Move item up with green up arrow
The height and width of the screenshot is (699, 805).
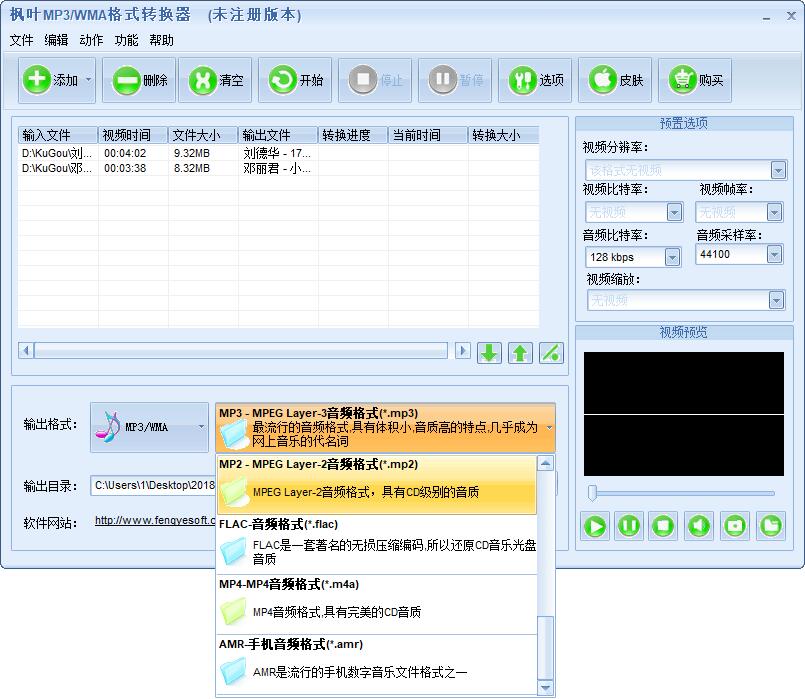tap(520, 353)
